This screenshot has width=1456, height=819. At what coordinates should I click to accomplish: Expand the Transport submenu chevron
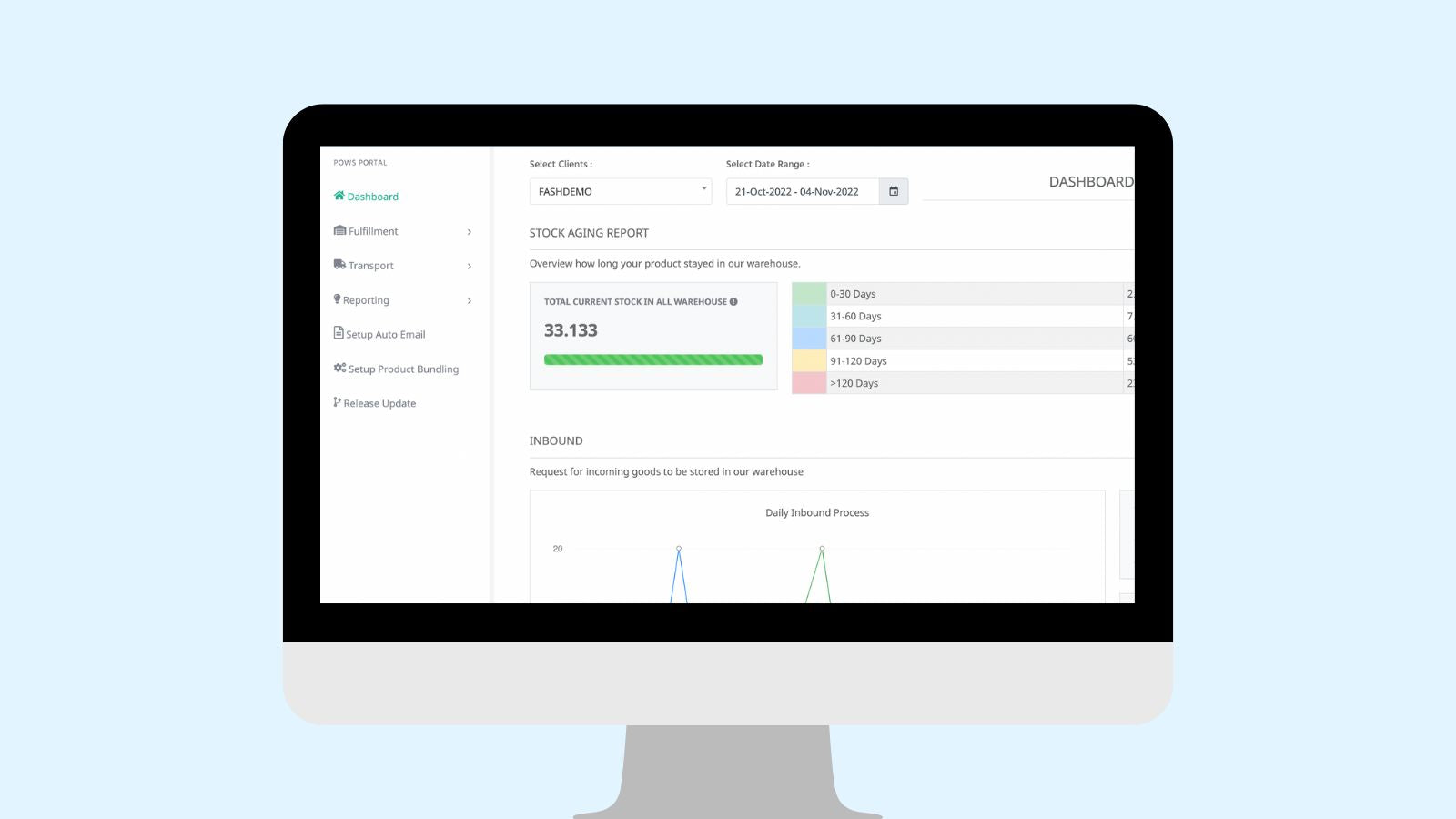coord(470,266)
